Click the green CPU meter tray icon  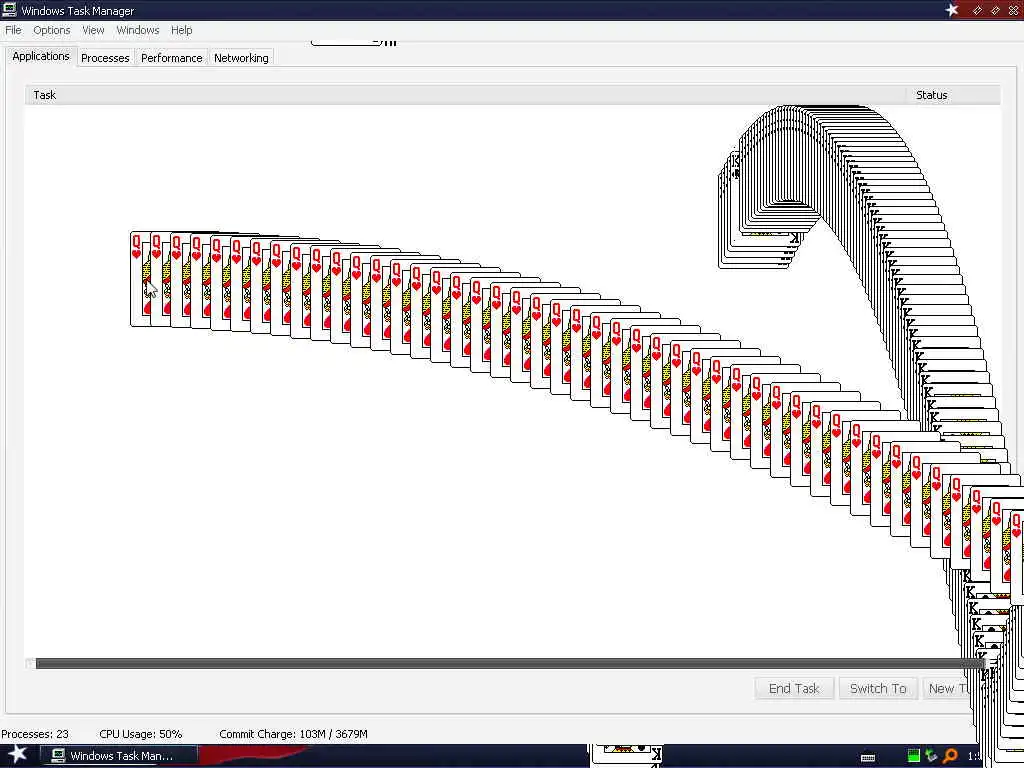(x=914, y=756)
